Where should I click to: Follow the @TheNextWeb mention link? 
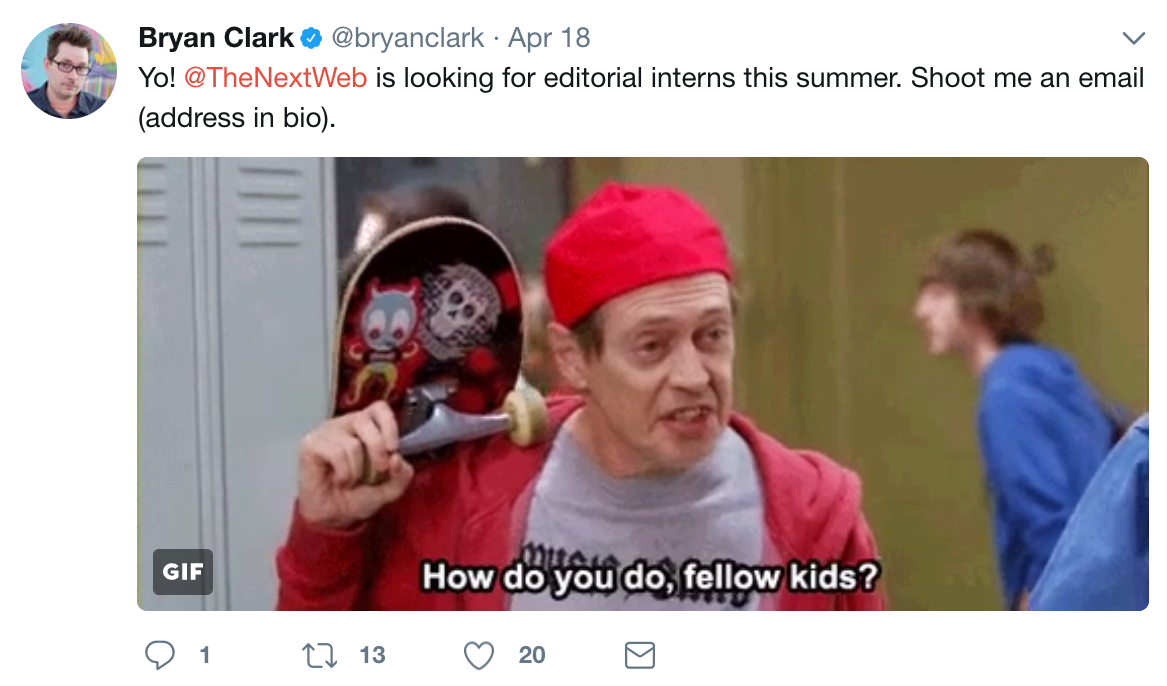[x=275, y=78]
